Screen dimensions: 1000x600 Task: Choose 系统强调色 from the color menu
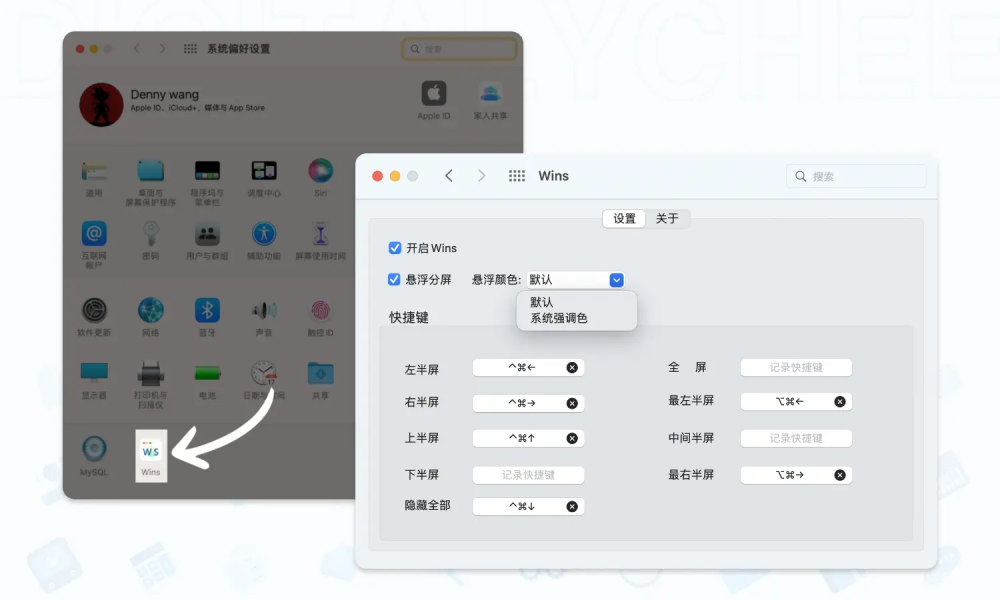pyautogui.click(x=559, y=318)
